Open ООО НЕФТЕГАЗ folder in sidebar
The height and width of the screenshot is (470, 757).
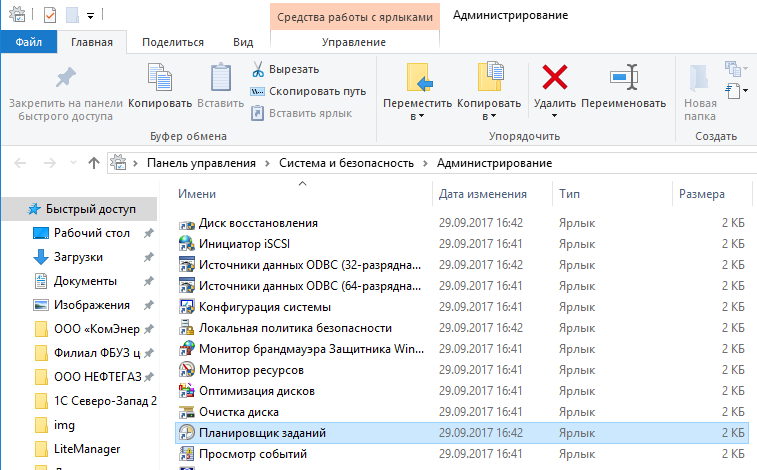click(98, 377)
